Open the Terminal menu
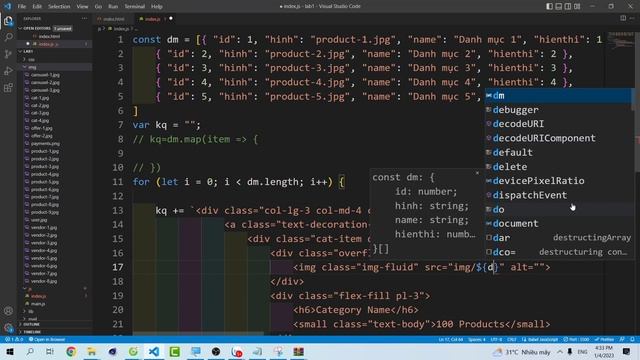This screenshot has width=640, height=360. click(x=134, y=7)
